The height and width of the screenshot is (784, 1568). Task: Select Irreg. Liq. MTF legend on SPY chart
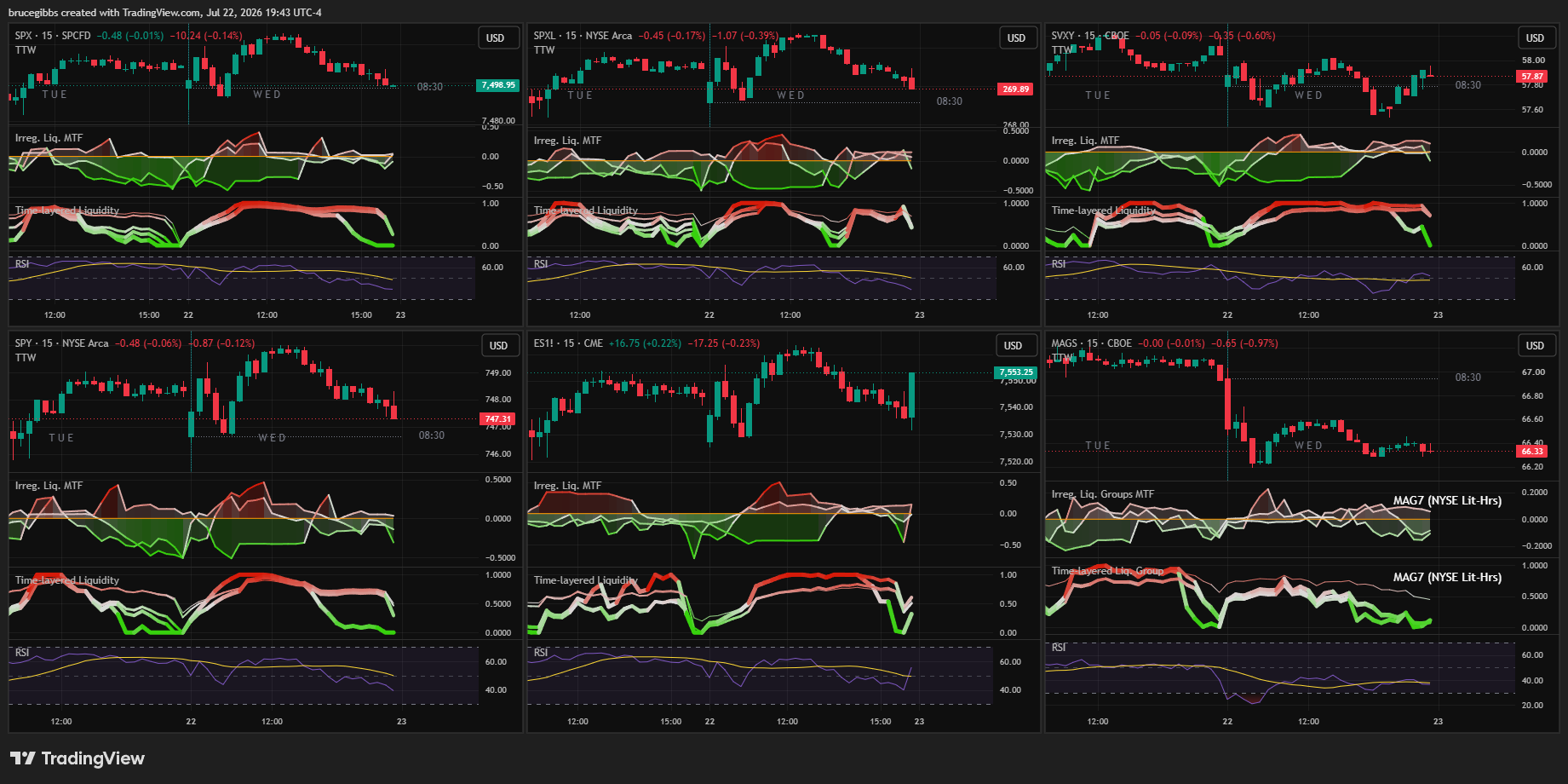point(49,486)
